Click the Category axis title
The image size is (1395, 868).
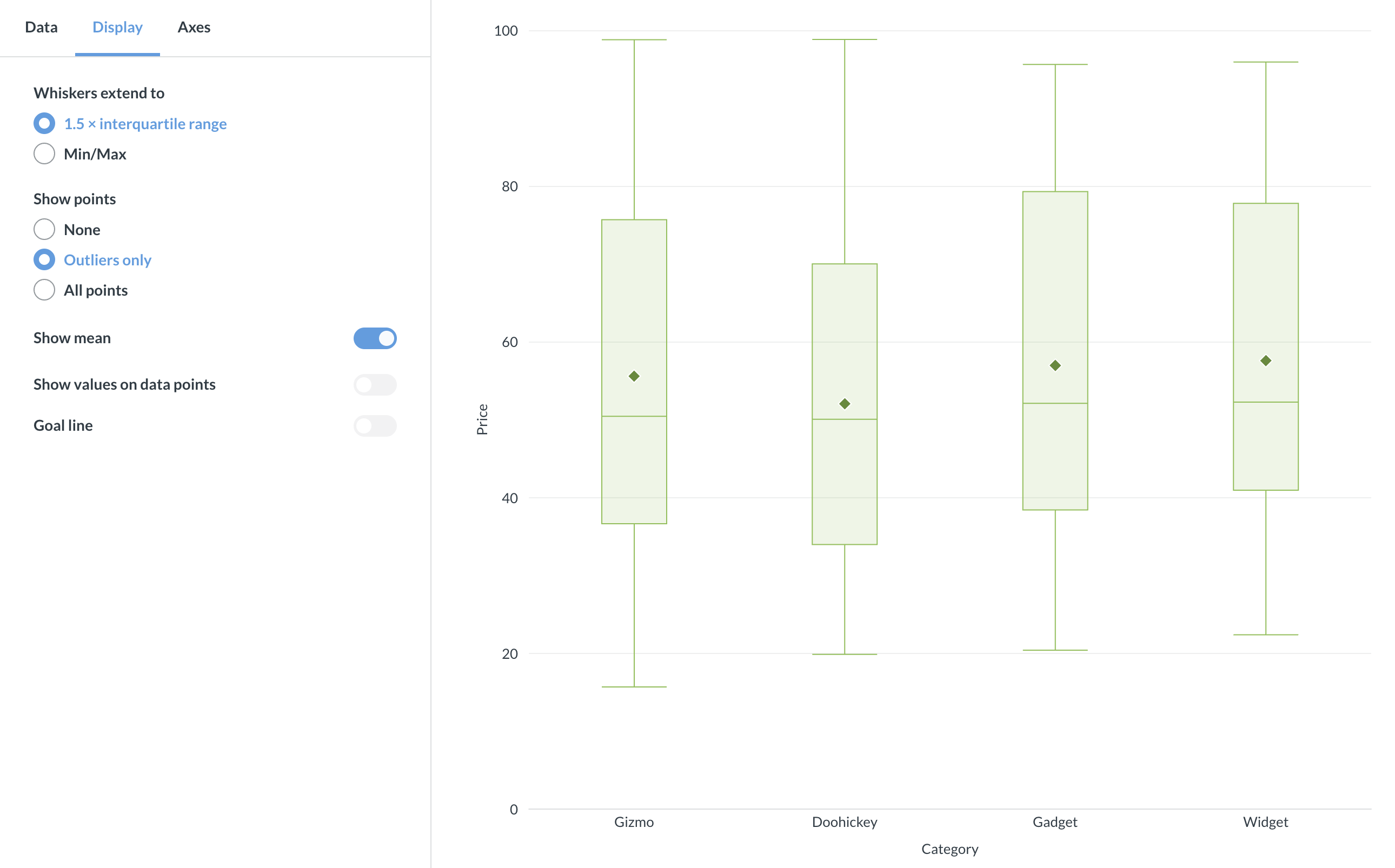coord(950,849)
